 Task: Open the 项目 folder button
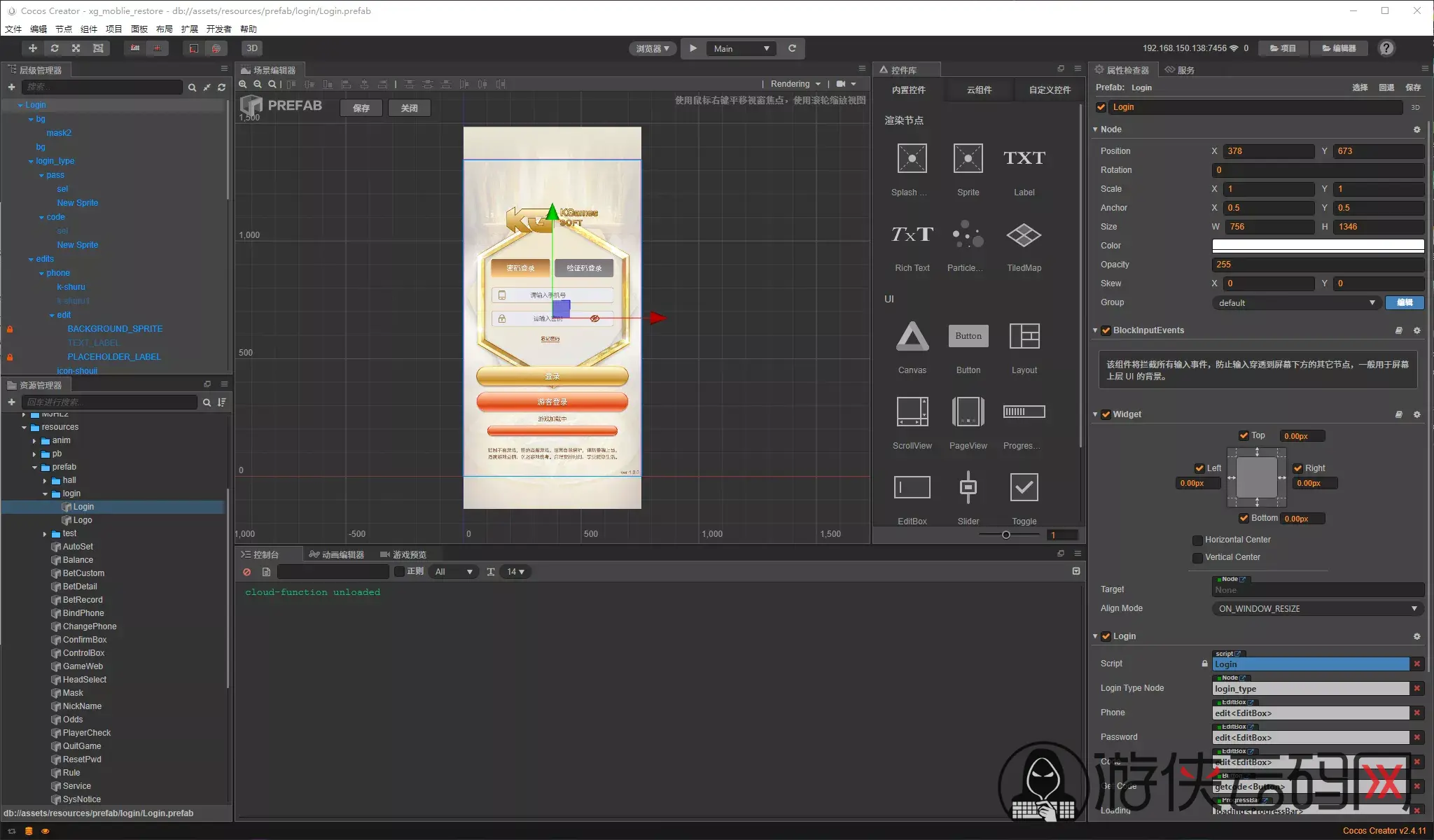click(x=1283, y=48)
